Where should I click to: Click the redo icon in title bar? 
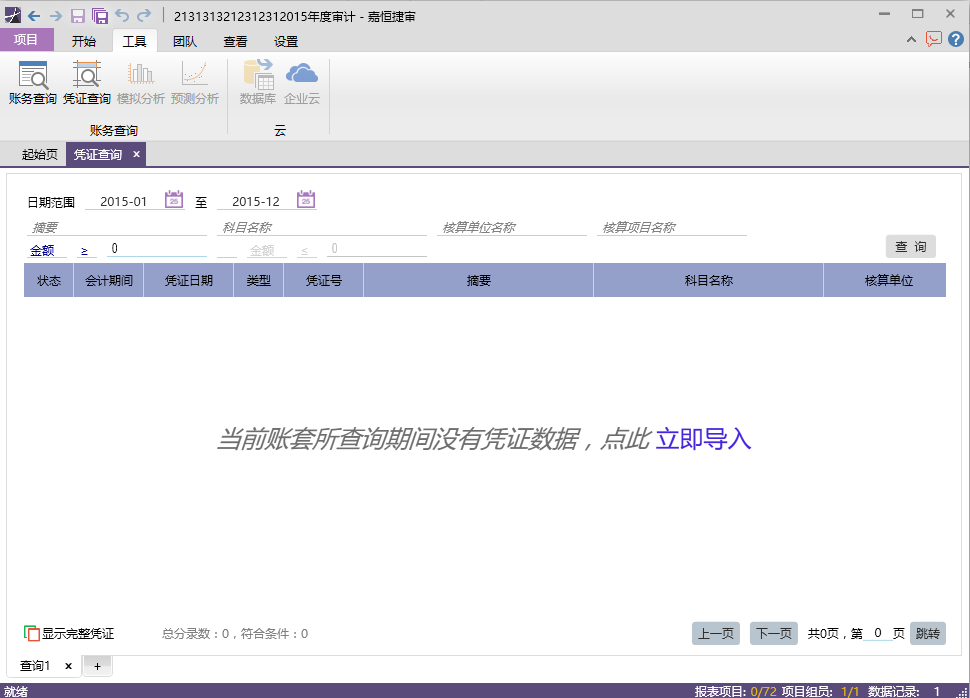(144, 15)
